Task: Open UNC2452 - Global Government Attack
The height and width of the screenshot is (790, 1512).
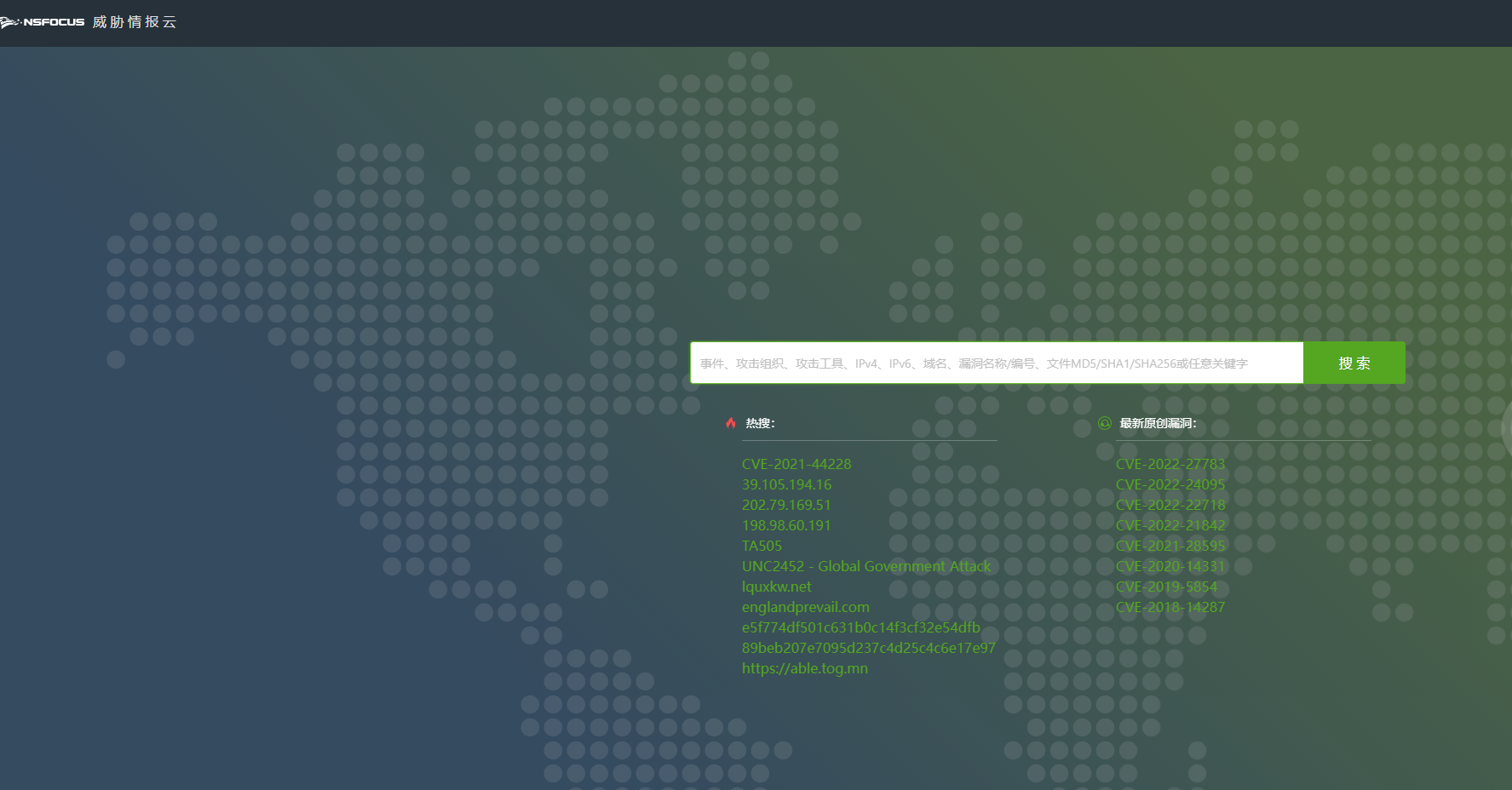Action: click(865, 566)
